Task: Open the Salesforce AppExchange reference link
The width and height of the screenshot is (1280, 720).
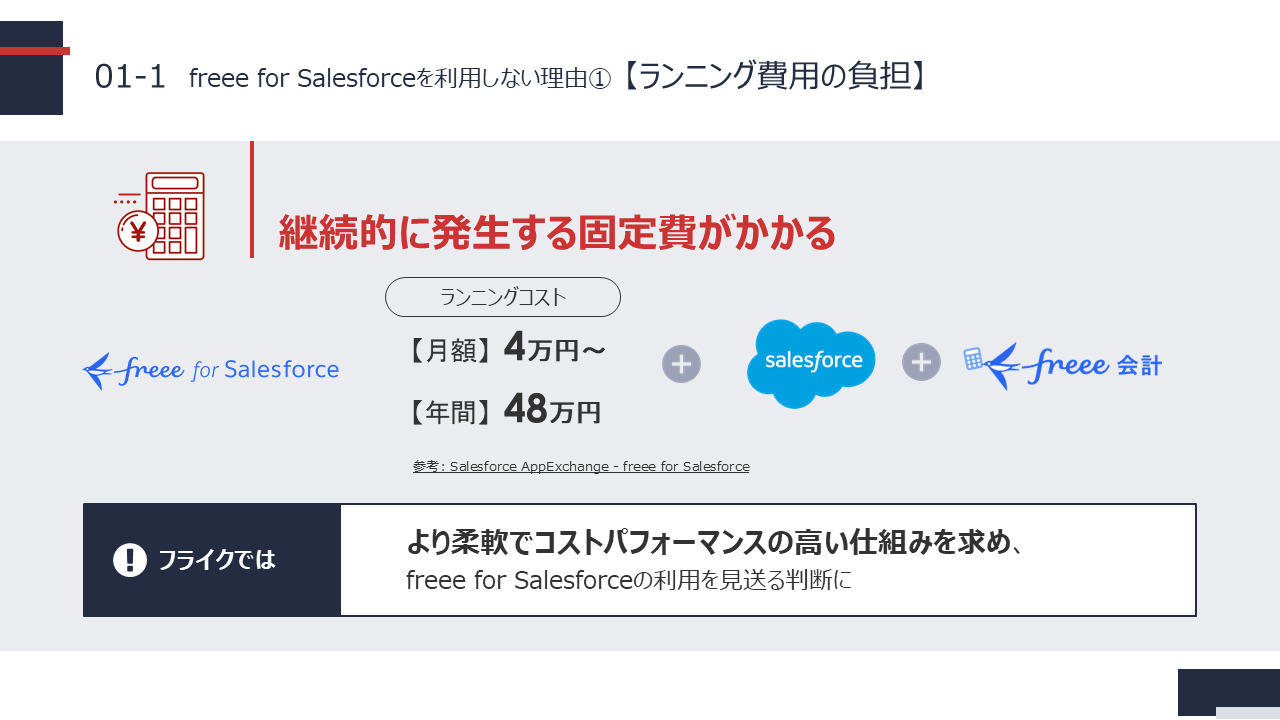Action: tap(581, 467)
